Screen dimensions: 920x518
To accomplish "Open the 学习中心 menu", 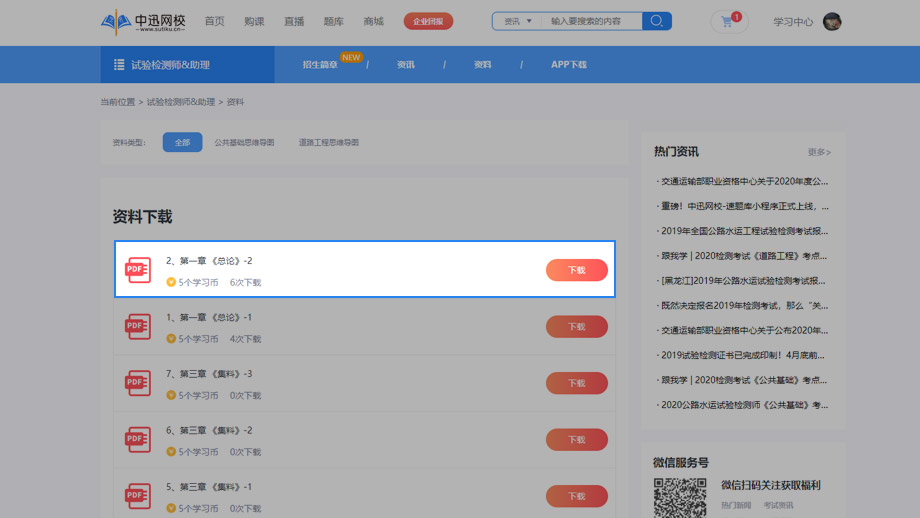I will (792, 22).
